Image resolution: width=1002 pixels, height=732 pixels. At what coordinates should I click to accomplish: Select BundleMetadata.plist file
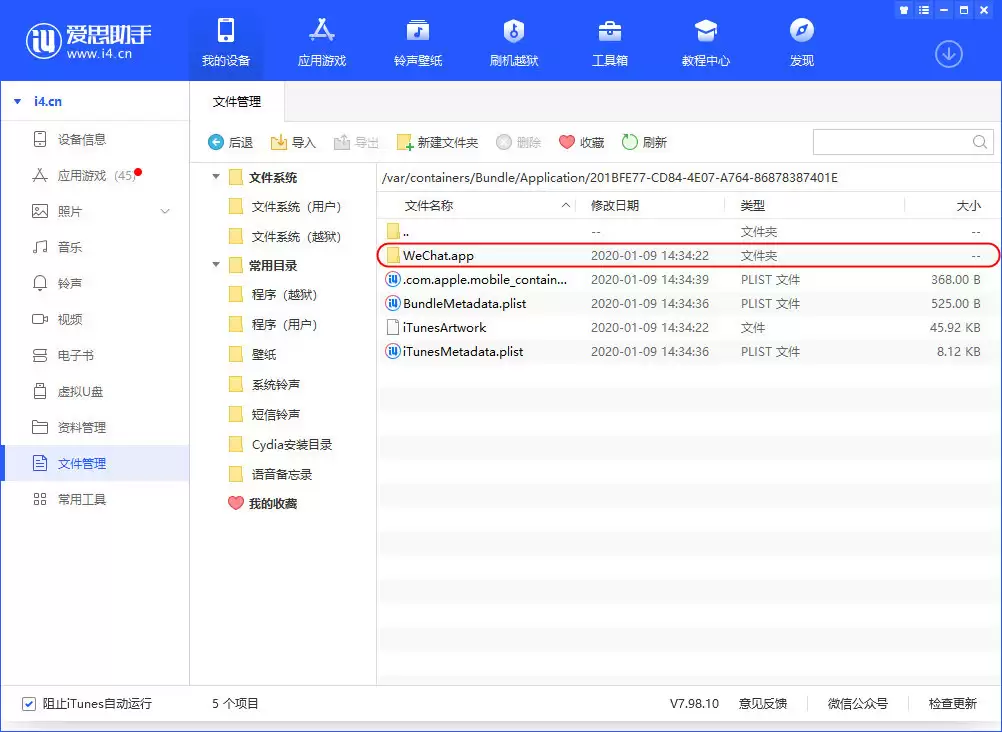pyautogui.click(x=688, y=303)
